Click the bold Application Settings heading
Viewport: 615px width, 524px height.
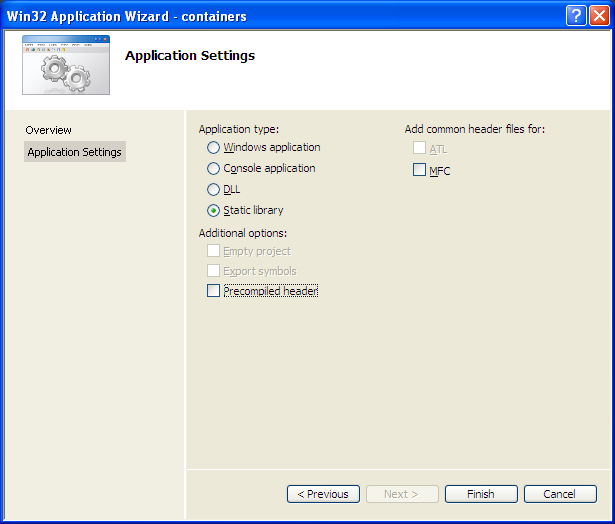click(x=190, y=56)
